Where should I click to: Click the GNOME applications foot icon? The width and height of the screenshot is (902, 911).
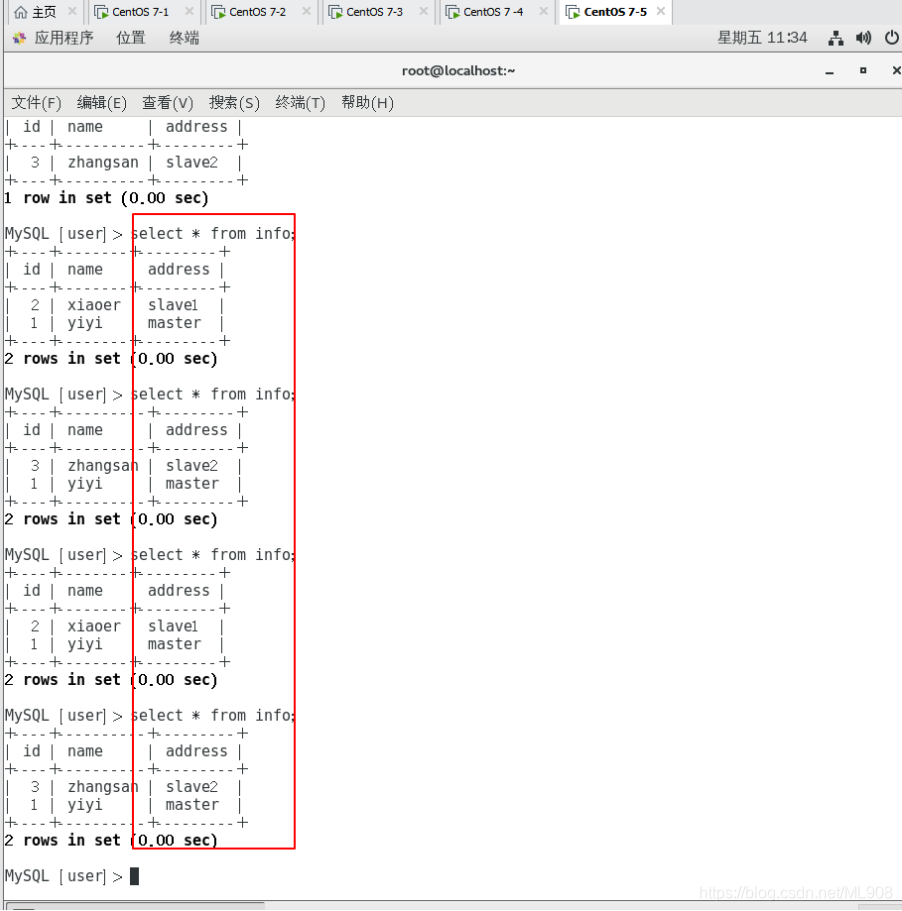19,38
